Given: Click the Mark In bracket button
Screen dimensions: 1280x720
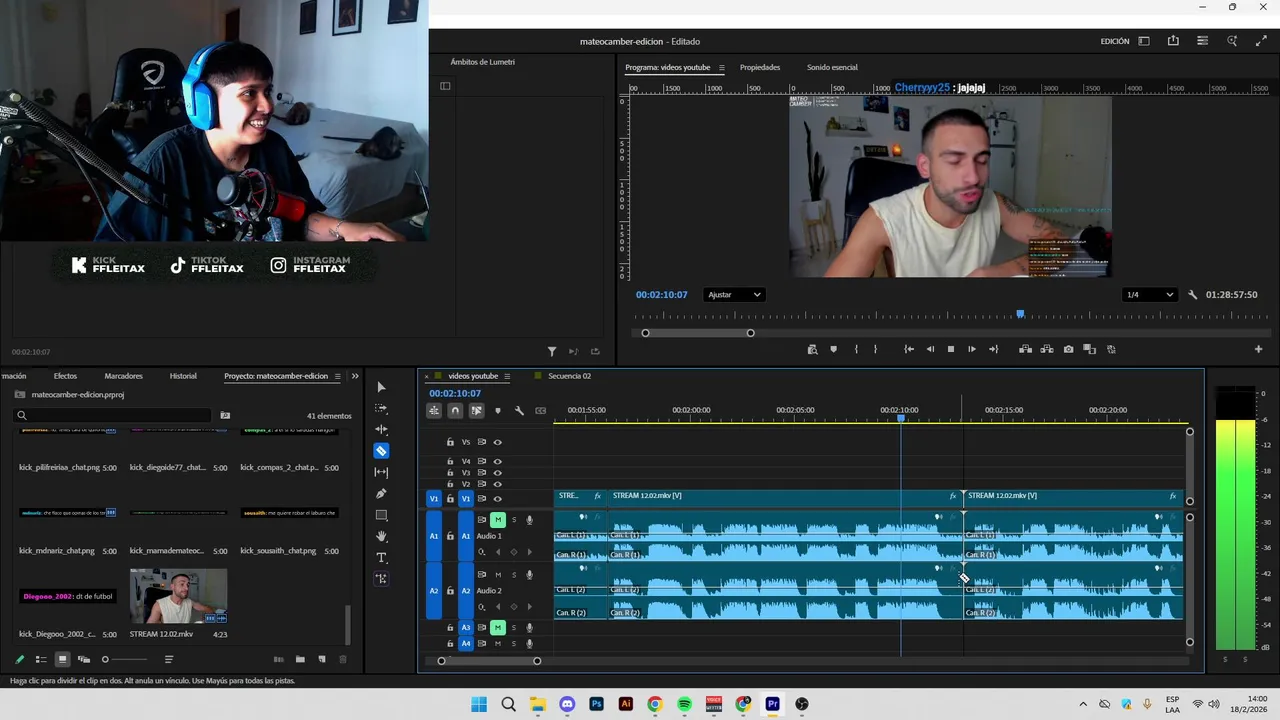Looking at the screenshot, I should tap(856, 349).
